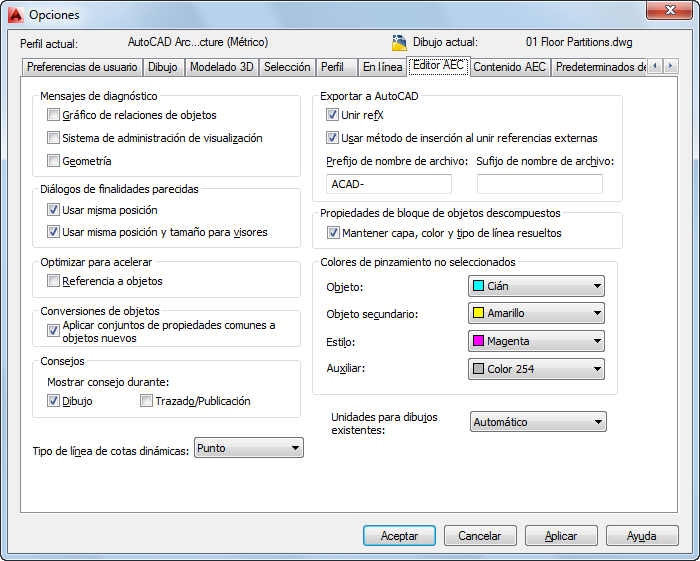Click the cyan color swatch for Objeto
This screenshot has height=561, width=700.
[479, 286]
